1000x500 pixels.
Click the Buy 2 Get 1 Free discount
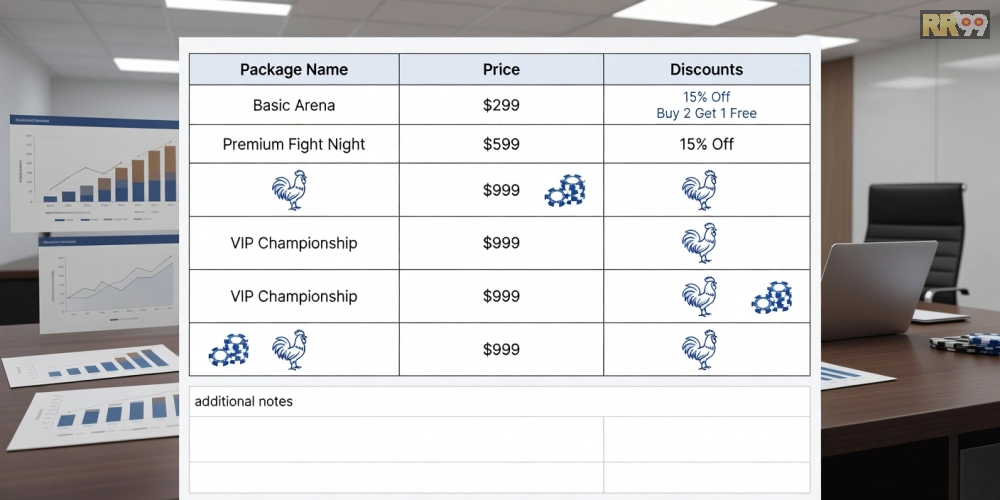pos(706,113)
